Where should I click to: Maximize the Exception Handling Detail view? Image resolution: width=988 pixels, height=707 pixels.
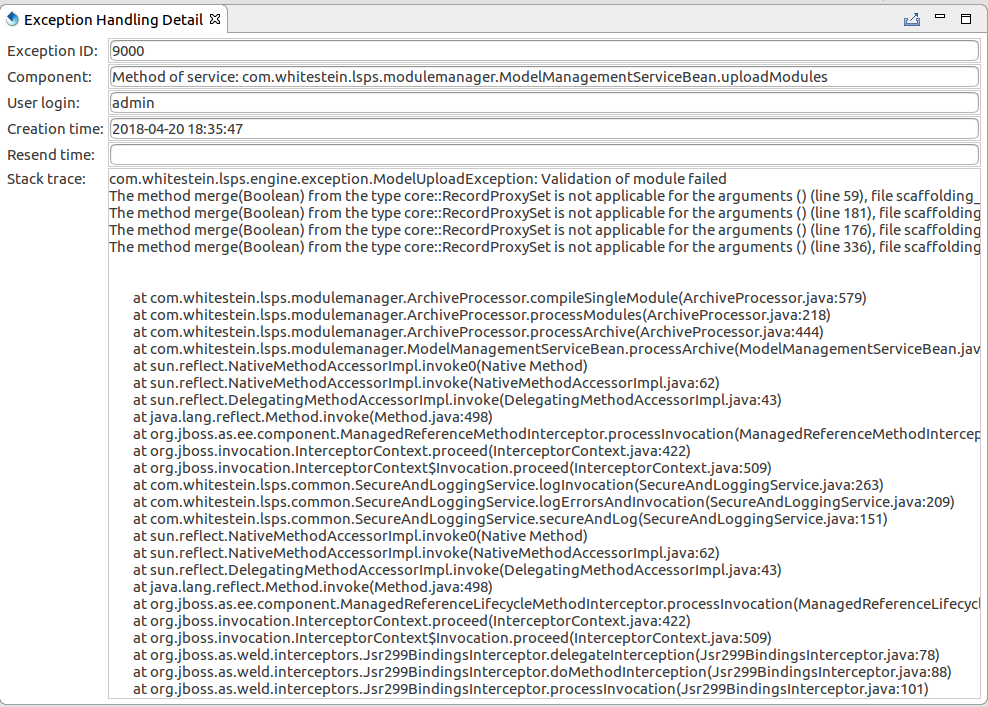tap(966, 19)
